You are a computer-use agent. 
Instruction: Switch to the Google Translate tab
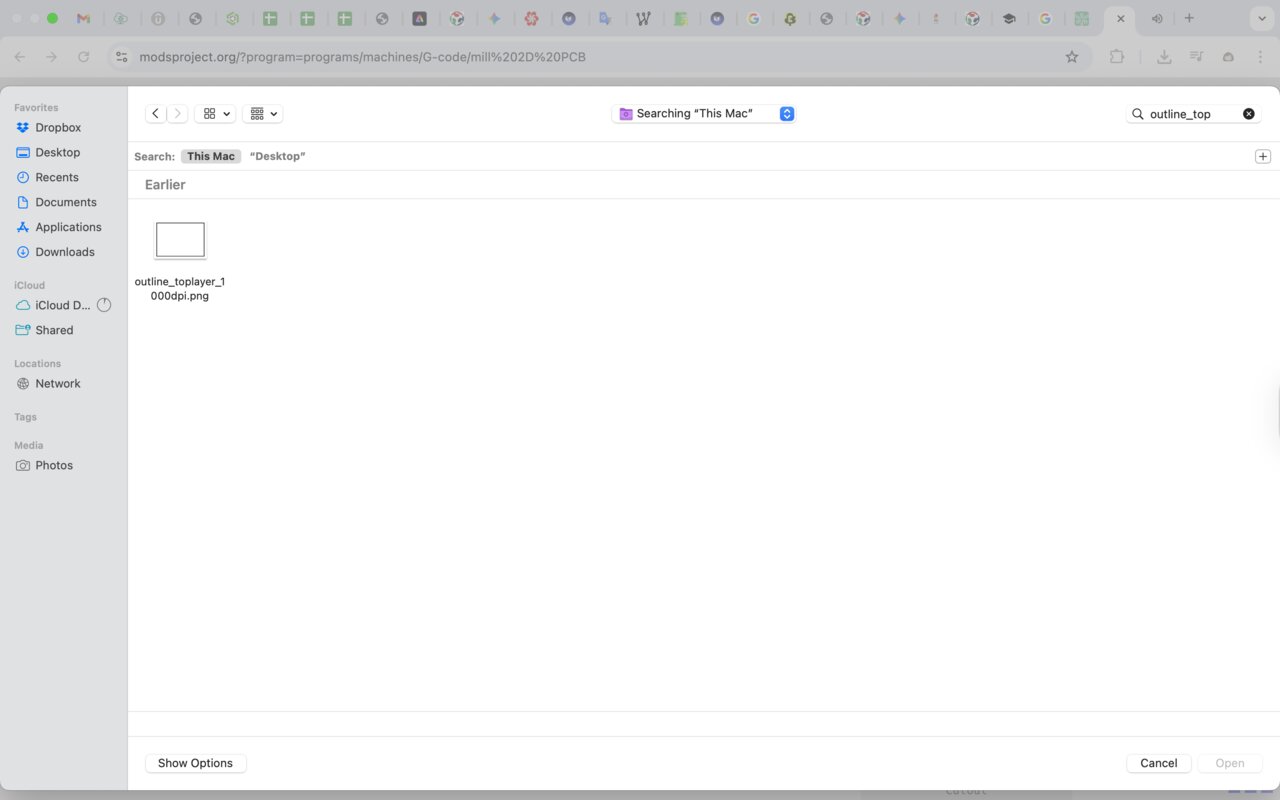coord(605,19)
